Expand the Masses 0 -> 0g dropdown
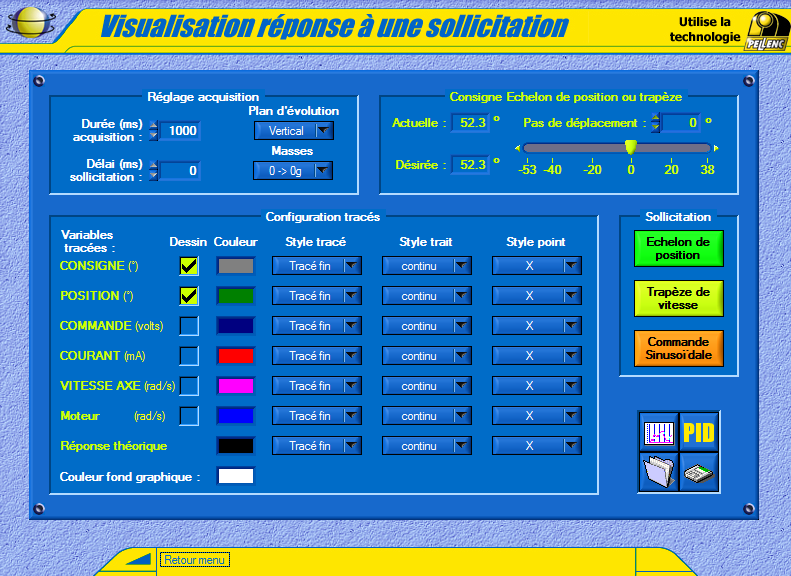 coord(293,171)
